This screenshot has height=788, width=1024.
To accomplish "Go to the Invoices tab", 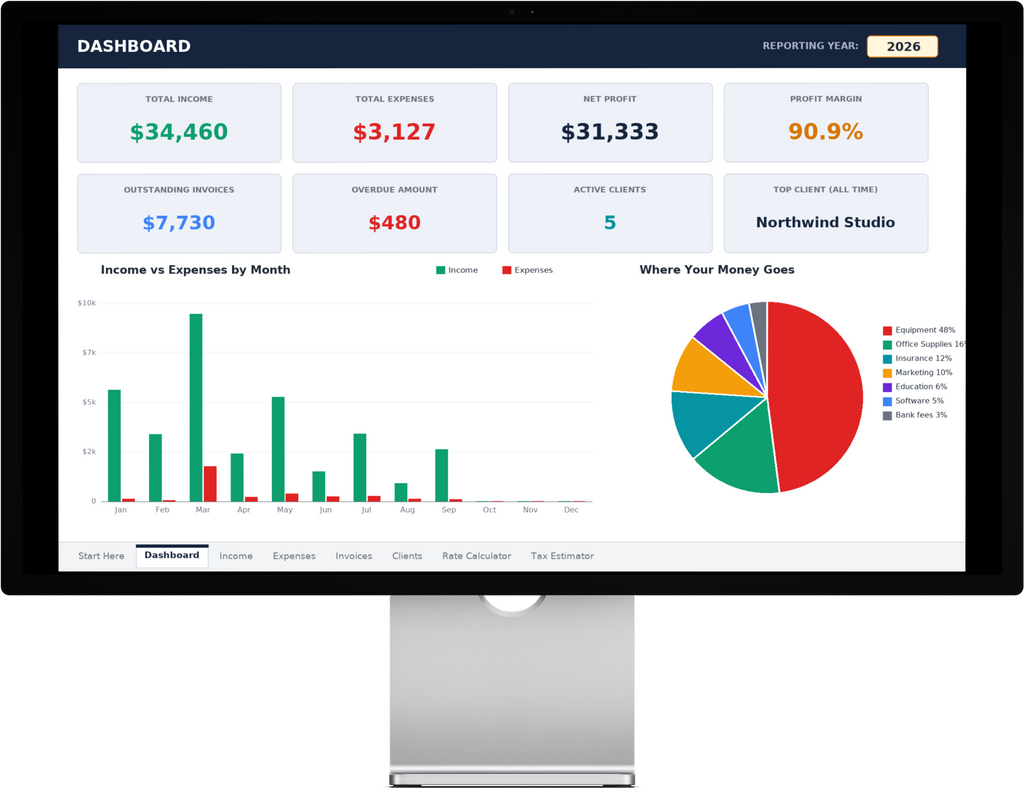I will click(x=353, y=556).
